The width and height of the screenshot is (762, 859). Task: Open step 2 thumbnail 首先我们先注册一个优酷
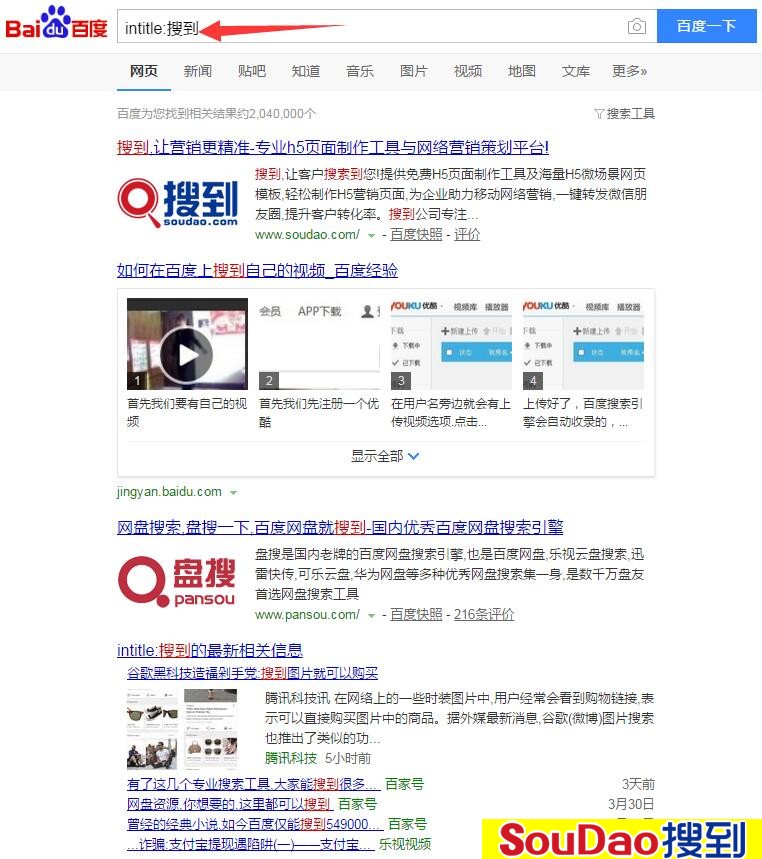[x=319, y=343]
